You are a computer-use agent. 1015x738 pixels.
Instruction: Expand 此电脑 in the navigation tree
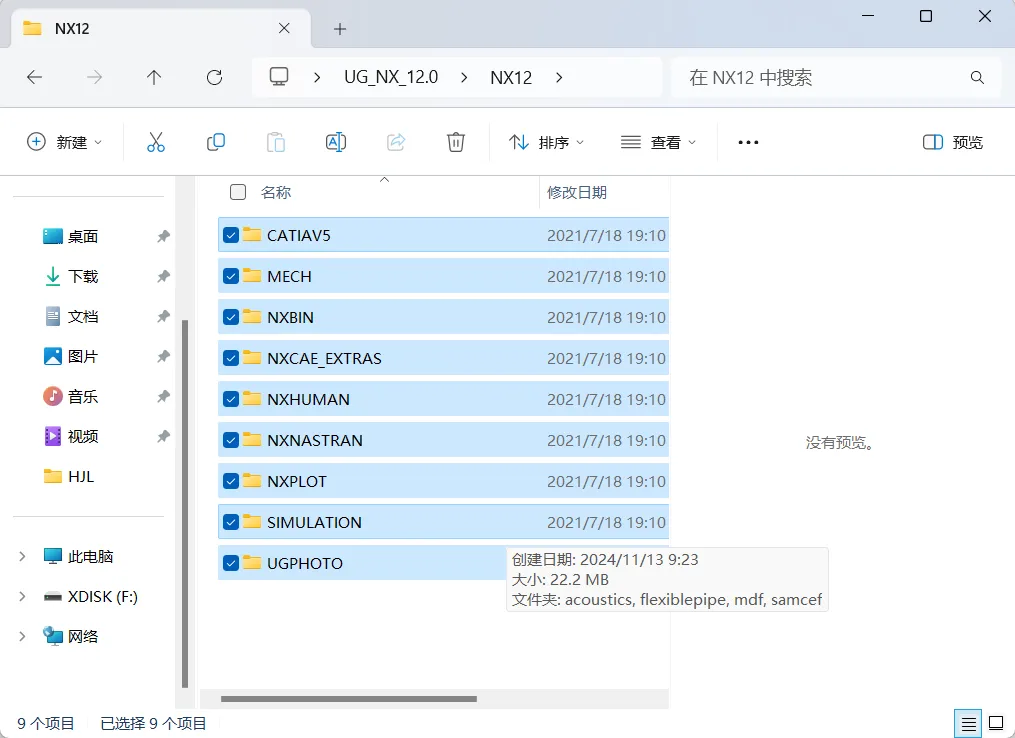point(22,557)
